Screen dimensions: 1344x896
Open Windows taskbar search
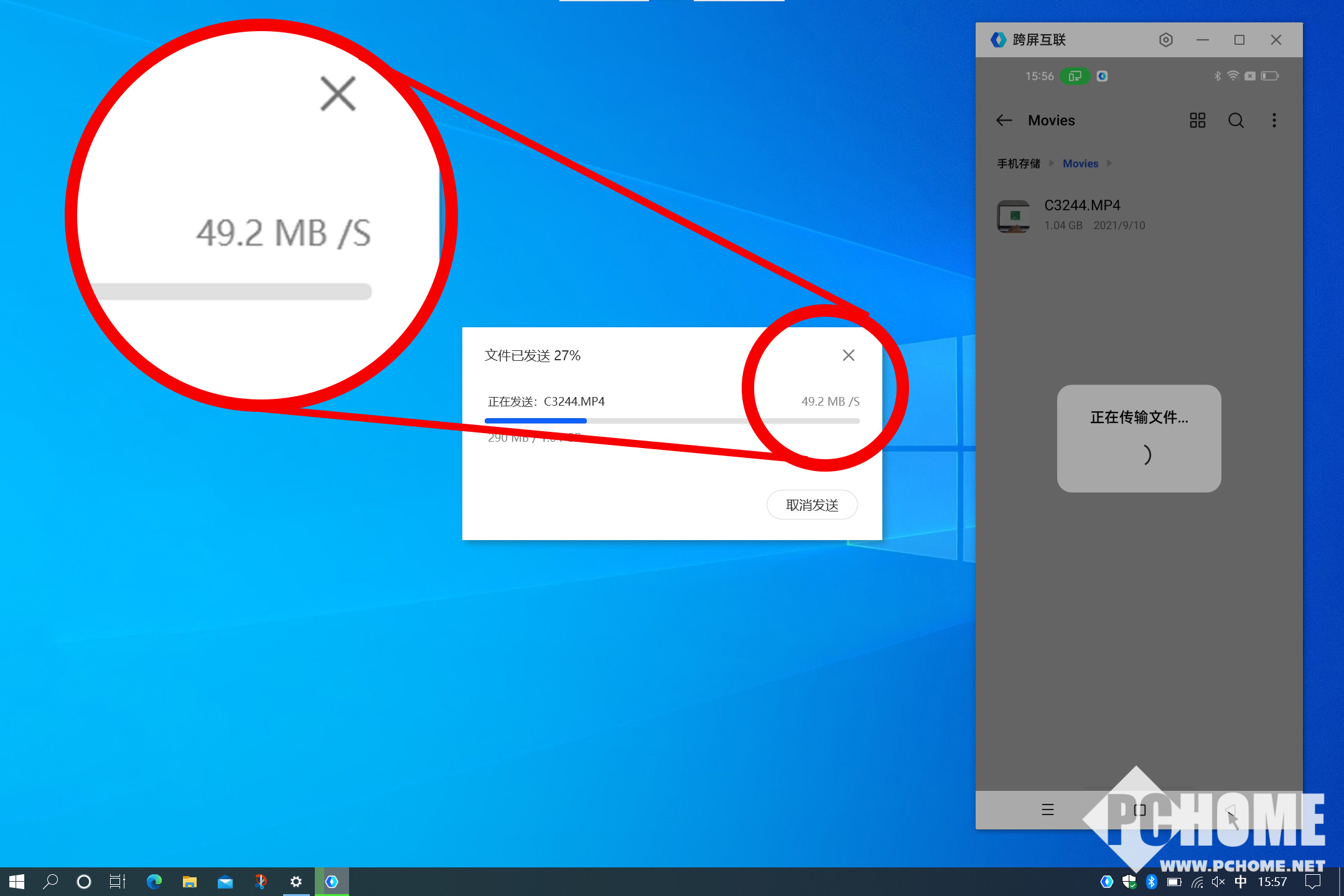(x=50, y=882)
